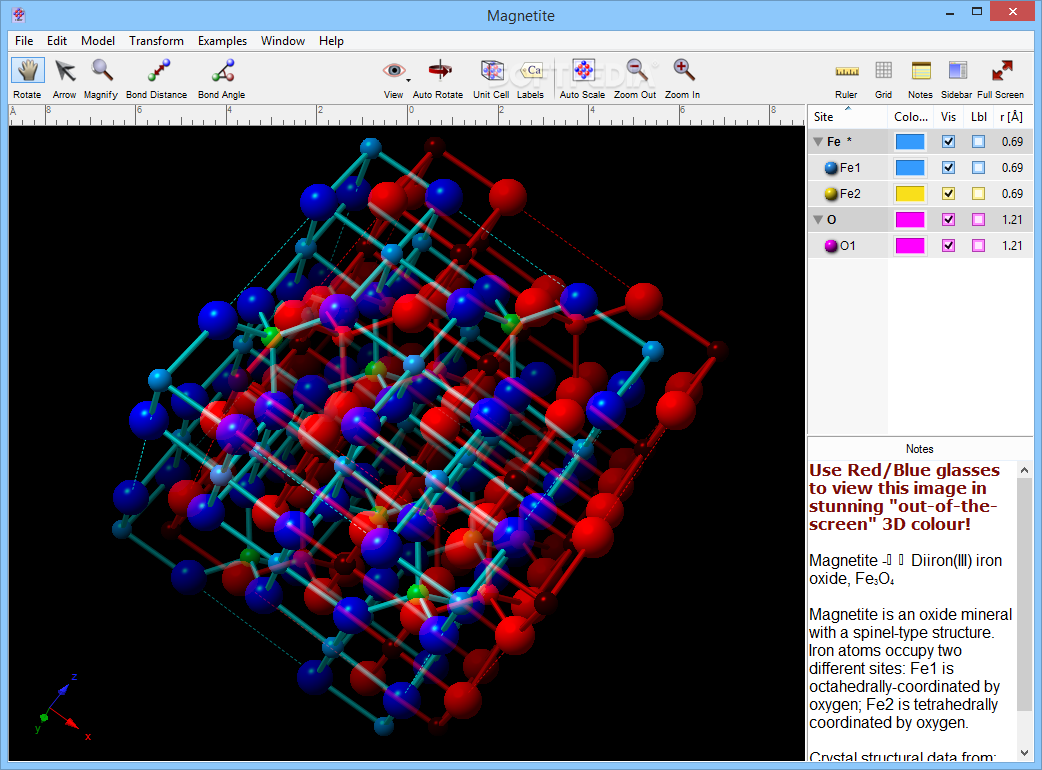The image size is (1042, 770).
Task: Activate the Magnify tool
Action: [101, 78]
